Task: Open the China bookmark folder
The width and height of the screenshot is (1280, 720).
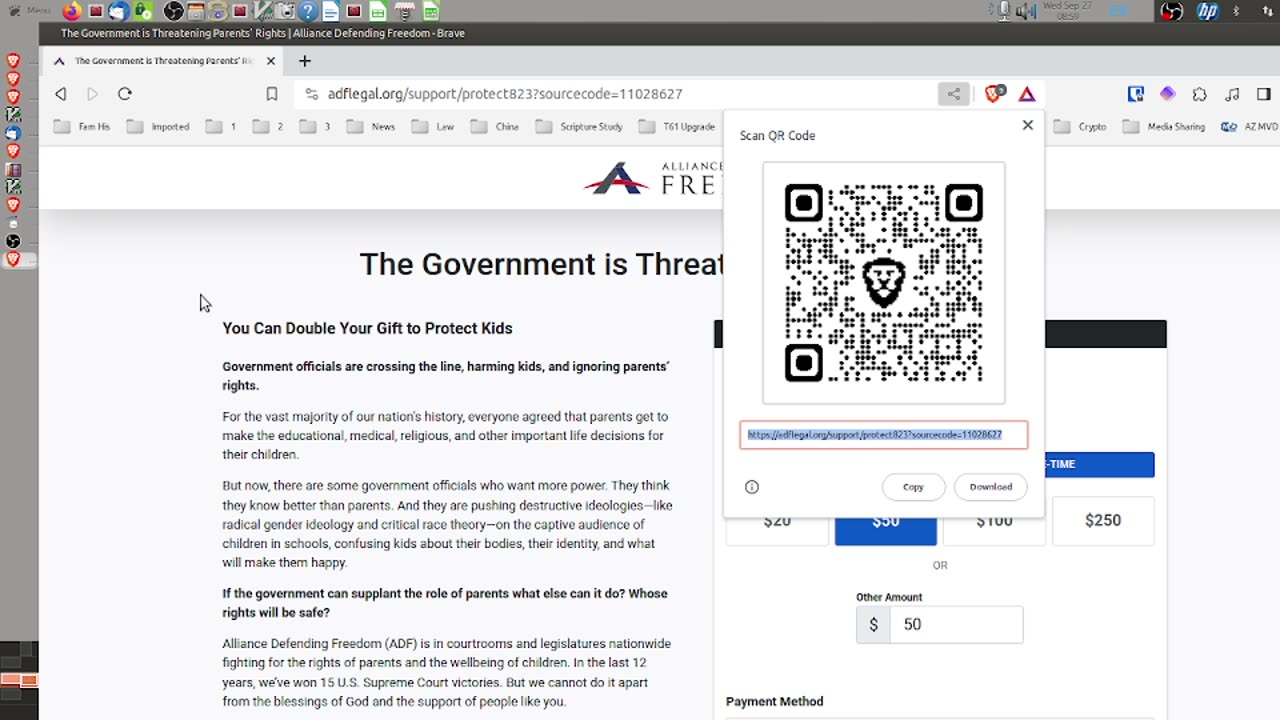Action: click(x=495, y=127)
